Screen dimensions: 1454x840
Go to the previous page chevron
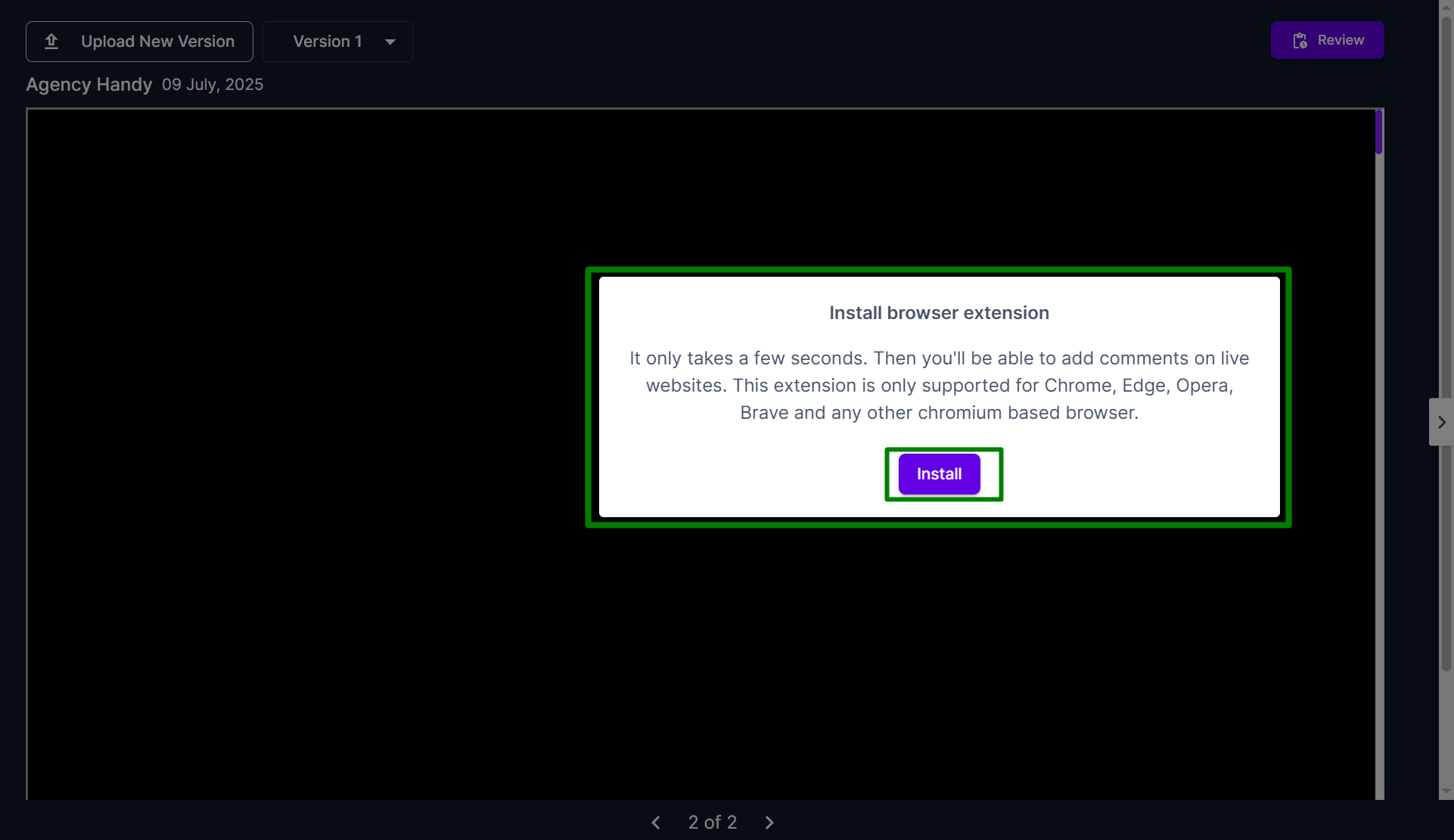pyautogui.click(x=656, y=823)
